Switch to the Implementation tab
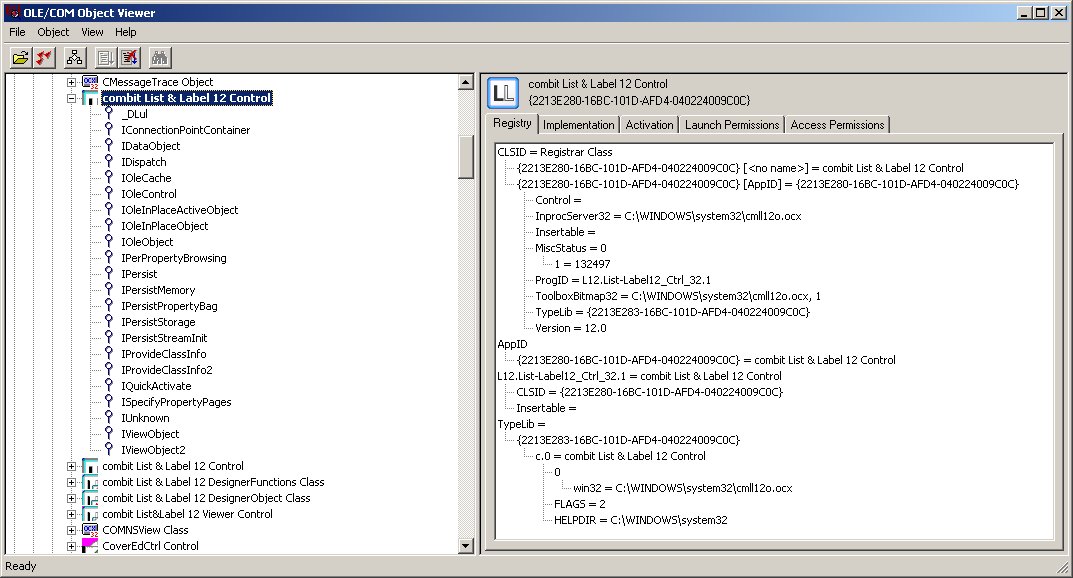The width and height of the screenshot is (1073, 578). pos(578,125)
